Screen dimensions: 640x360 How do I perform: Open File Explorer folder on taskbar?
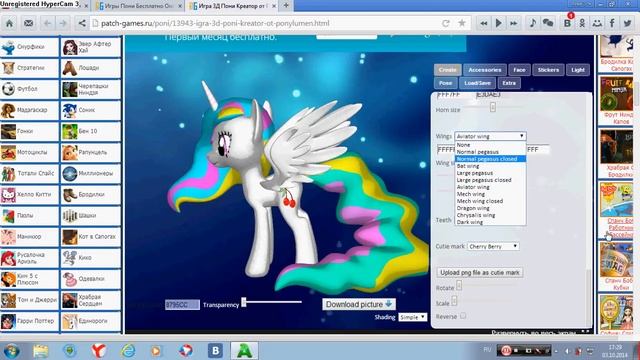pyautogui.click(x=40, y=351)
